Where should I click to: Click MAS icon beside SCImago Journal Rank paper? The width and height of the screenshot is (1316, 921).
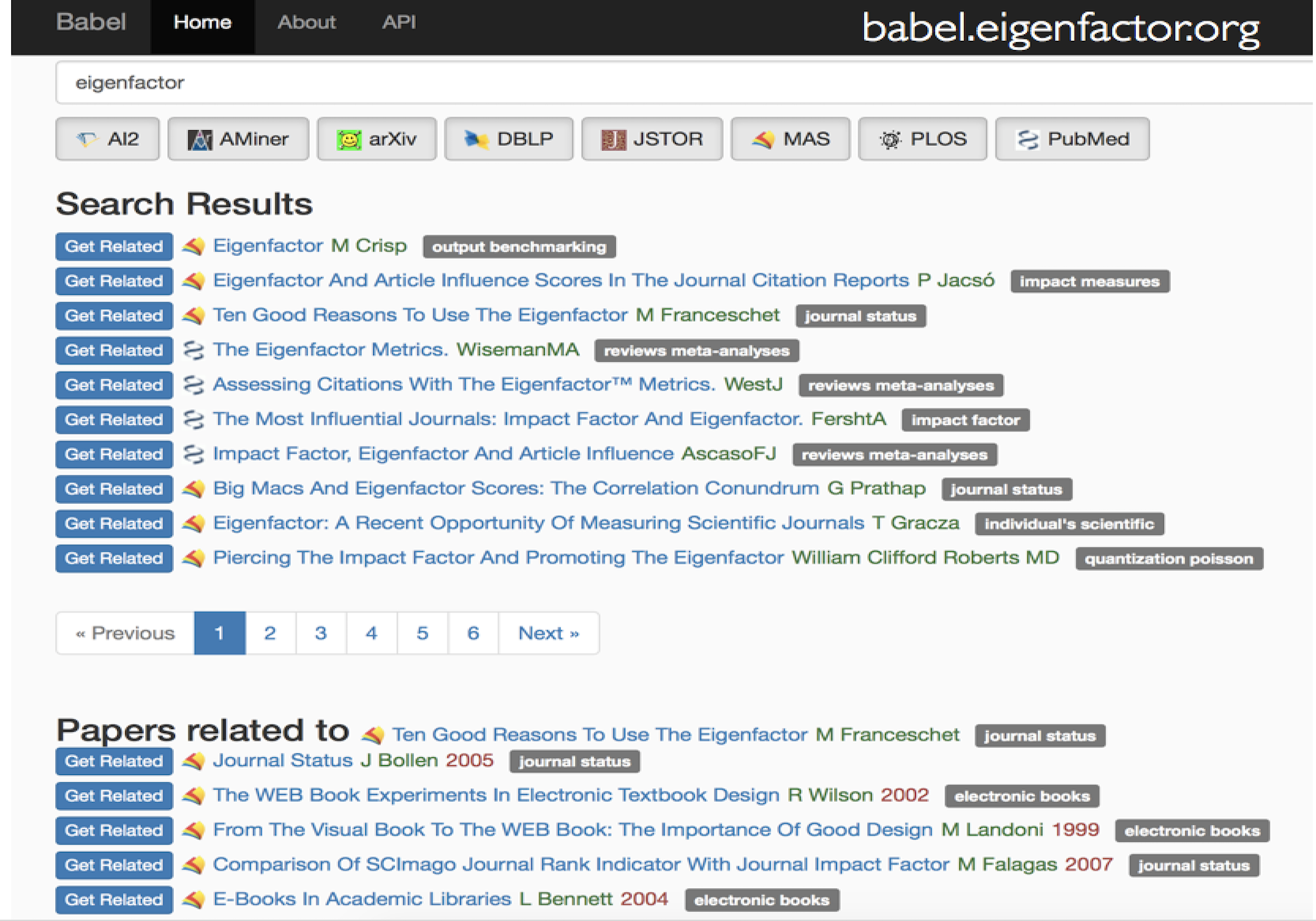193,865
